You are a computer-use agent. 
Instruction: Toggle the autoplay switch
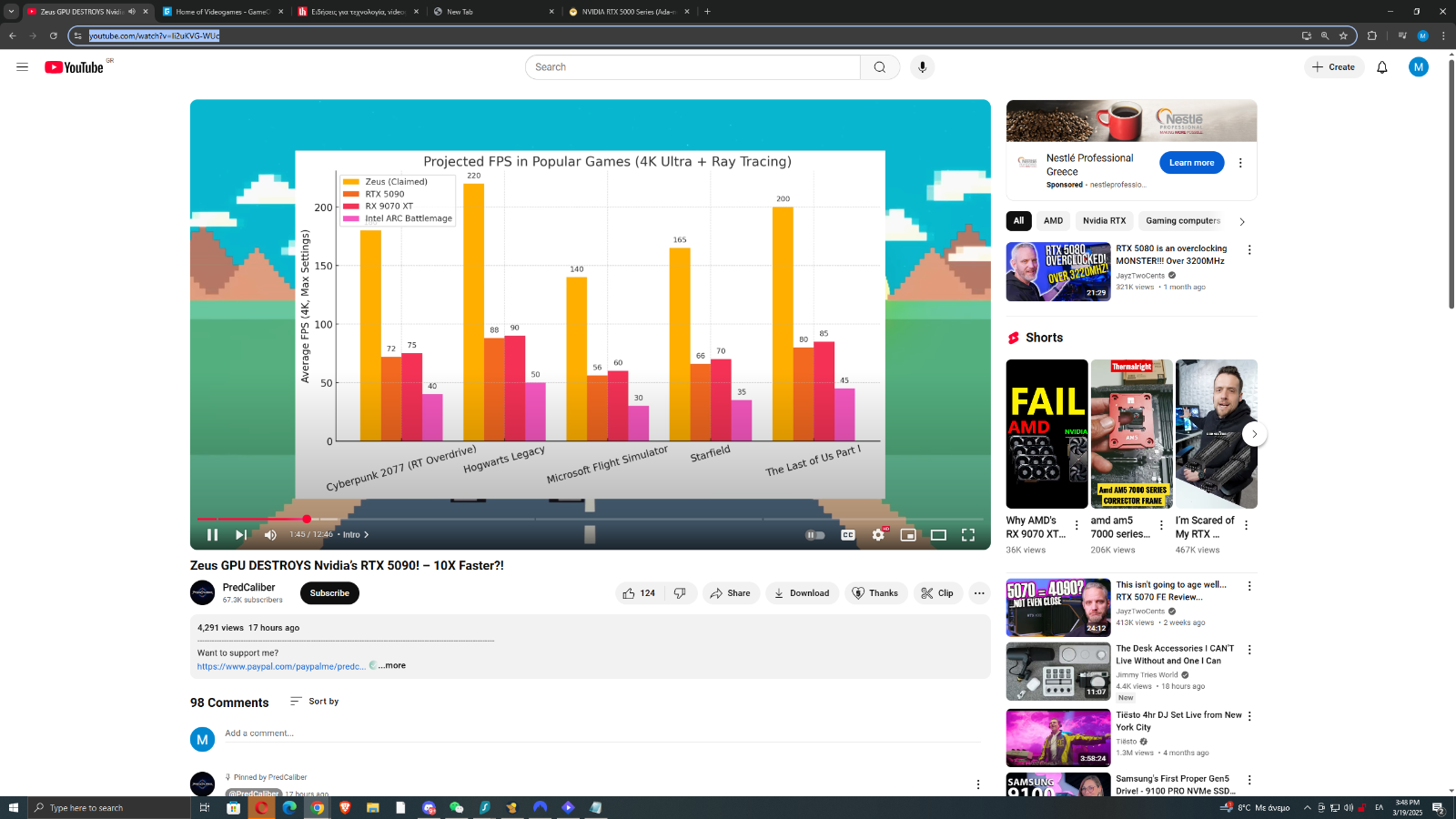coord(815,535)
